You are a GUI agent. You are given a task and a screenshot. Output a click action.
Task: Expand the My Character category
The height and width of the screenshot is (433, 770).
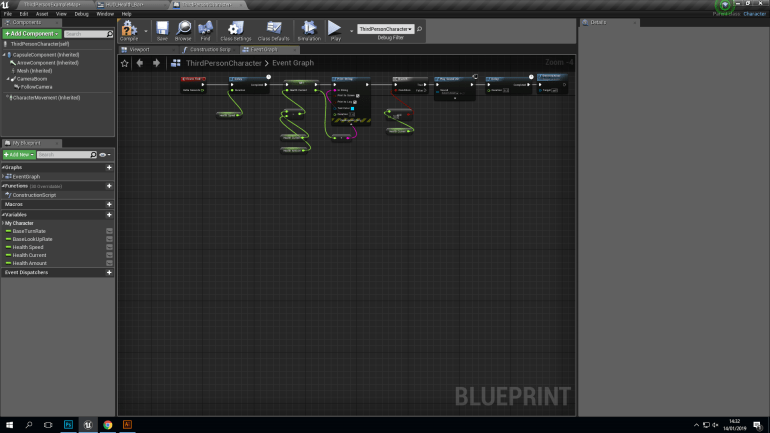click(x=3, y=223)
